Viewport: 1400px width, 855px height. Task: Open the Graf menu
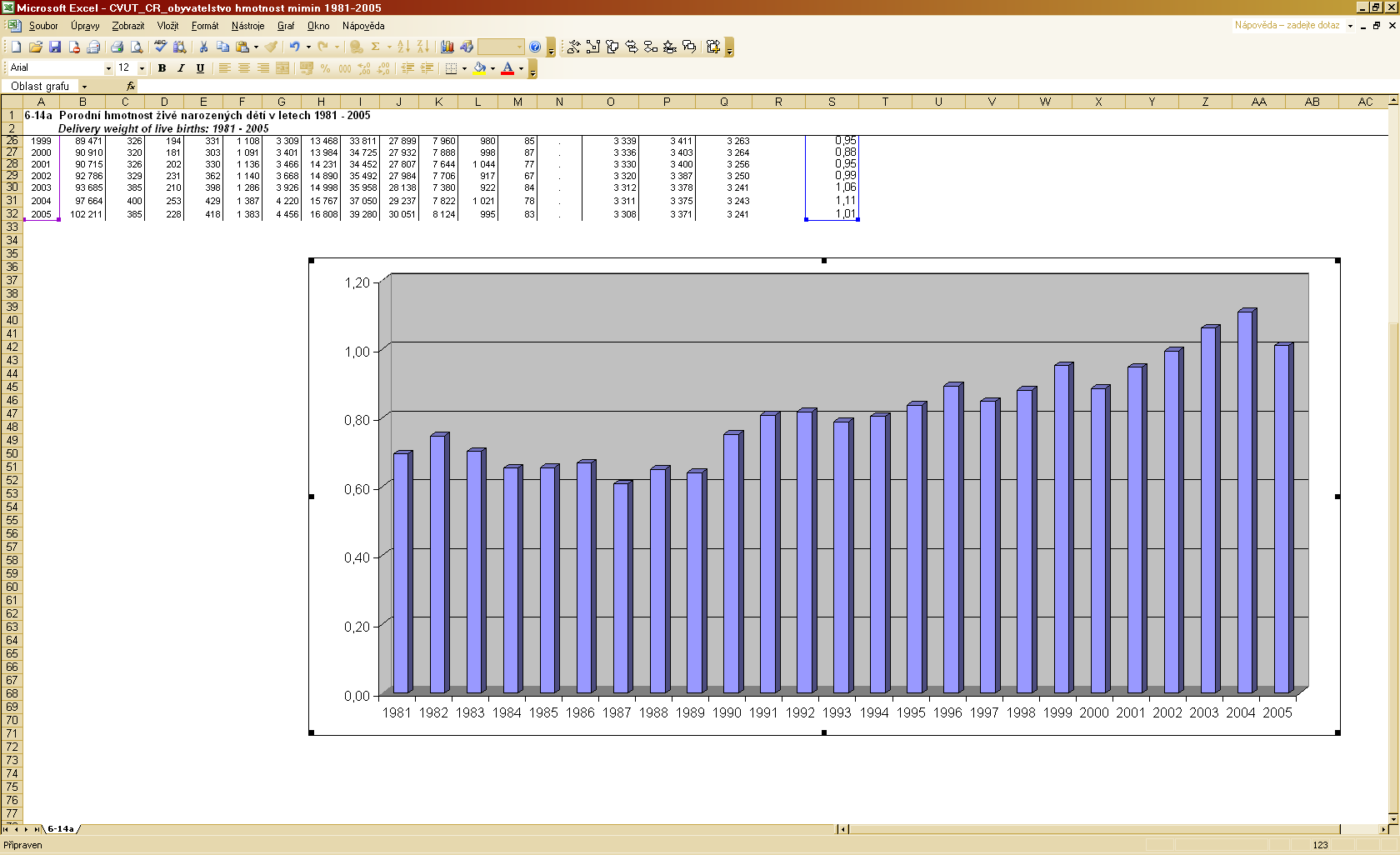pyautogui.click(x=286, y=26)
